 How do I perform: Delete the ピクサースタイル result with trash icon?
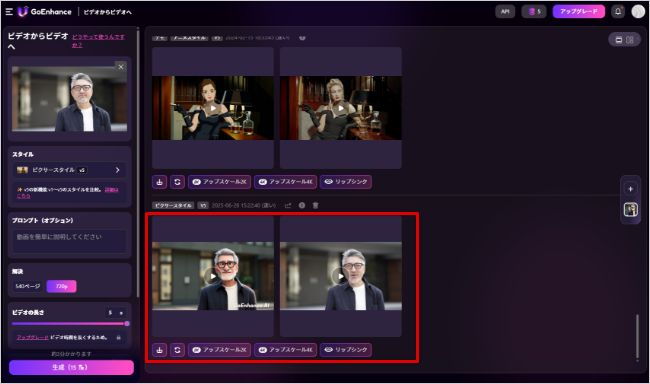pyautogui.click(x=315, y=205)
